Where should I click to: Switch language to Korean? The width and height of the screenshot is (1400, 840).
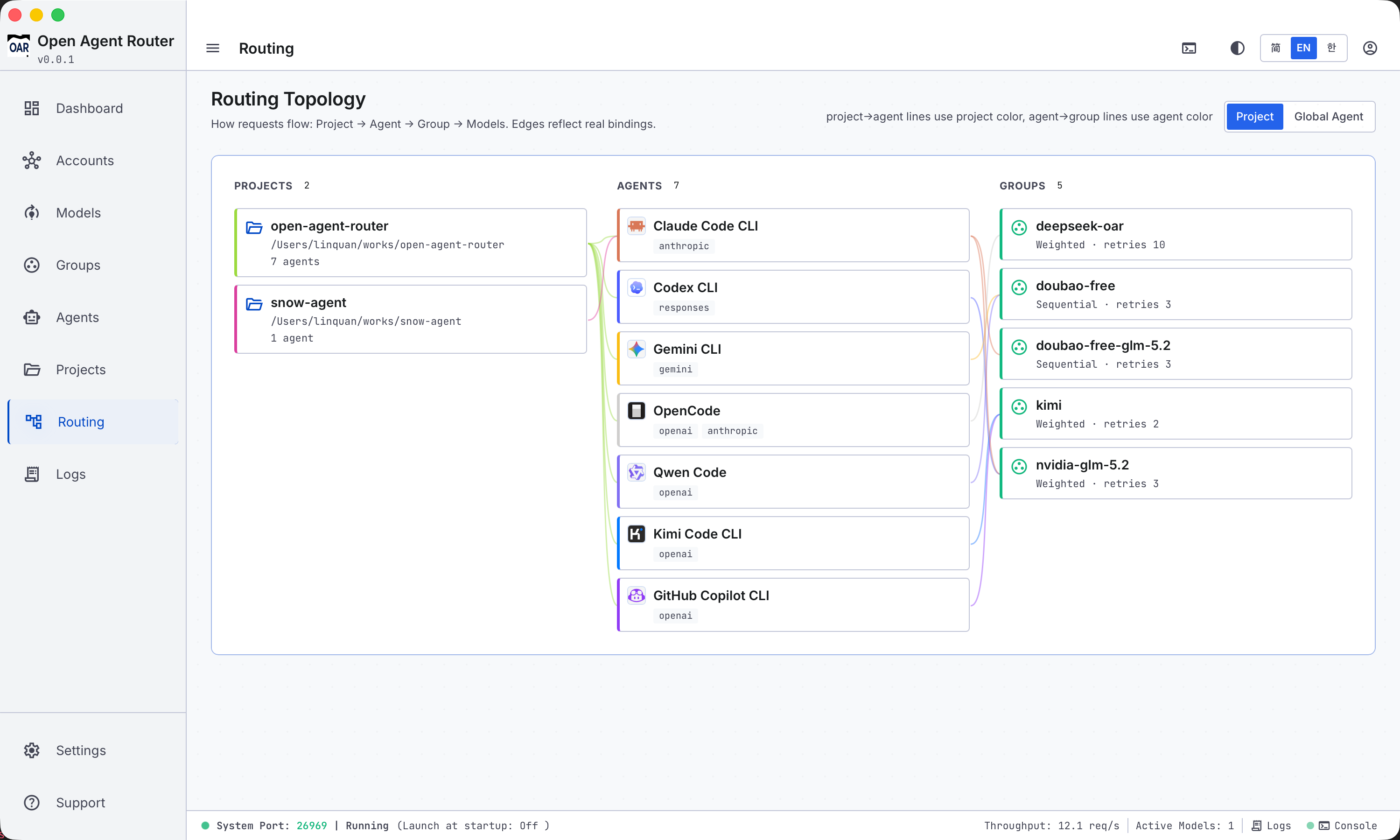pyautogui.click(x=1331, y=48)
